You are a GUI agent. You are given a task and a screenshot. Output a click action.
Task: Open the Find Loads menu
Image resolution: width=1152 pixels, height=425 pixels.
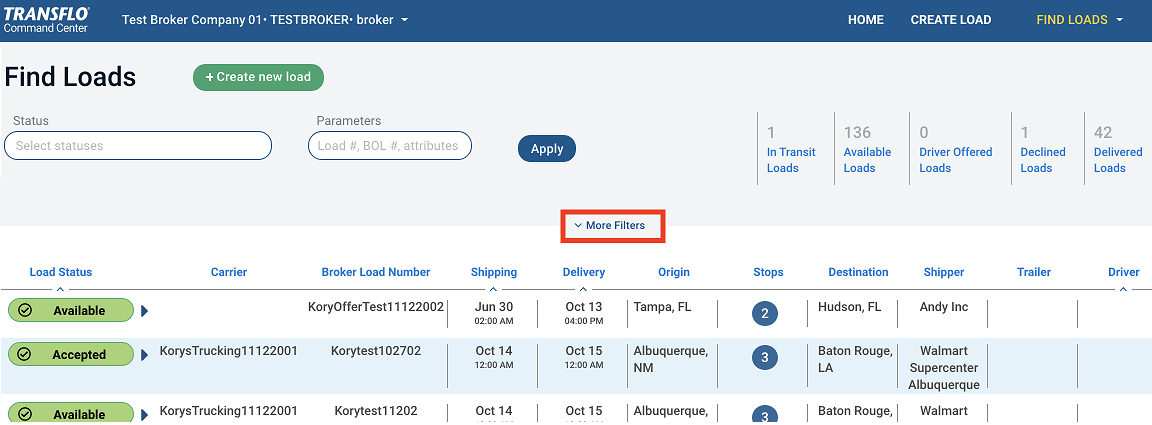(1079, 20)
